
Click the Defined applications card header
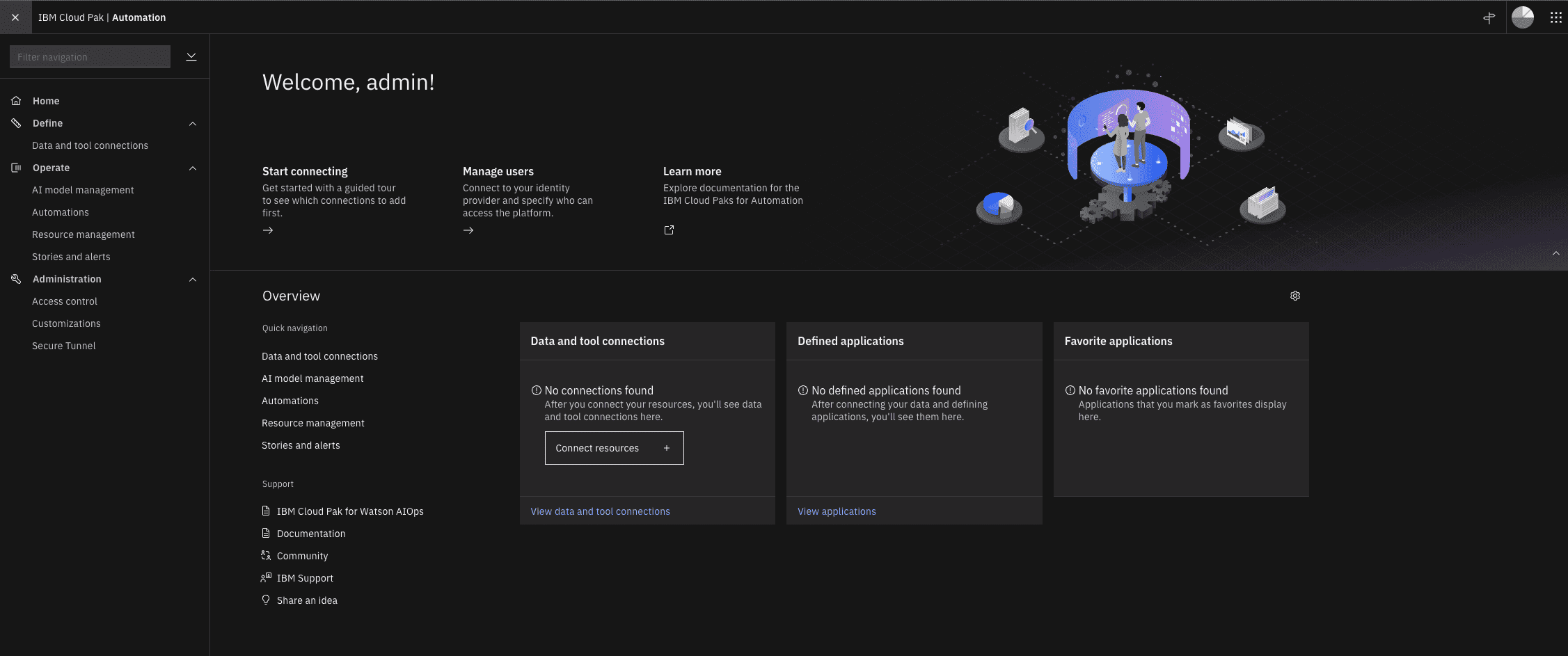914,341
